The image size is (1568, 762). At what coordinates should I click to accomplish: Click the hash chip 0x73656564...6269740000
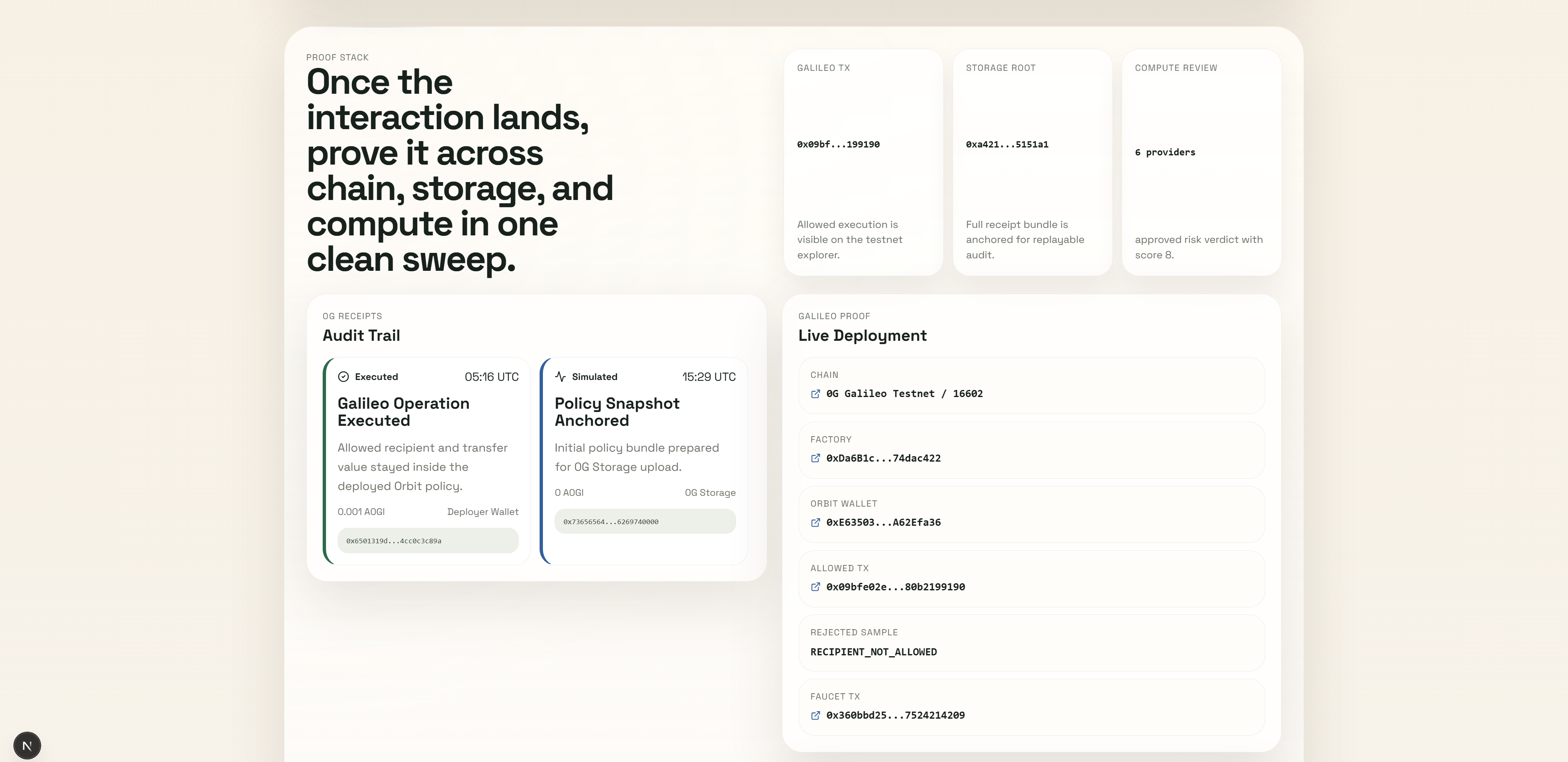click(645, 522)
